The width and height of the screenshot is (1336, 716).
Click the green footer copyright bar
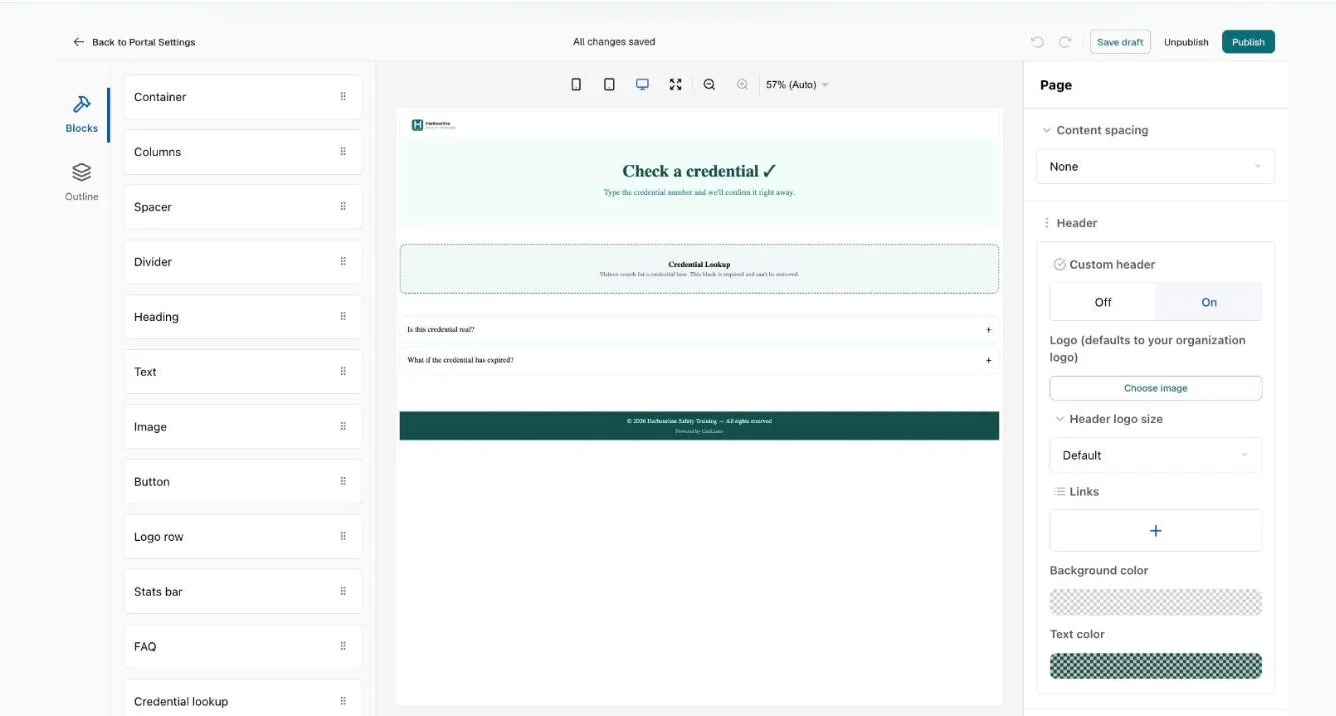(x=699, y=425)
